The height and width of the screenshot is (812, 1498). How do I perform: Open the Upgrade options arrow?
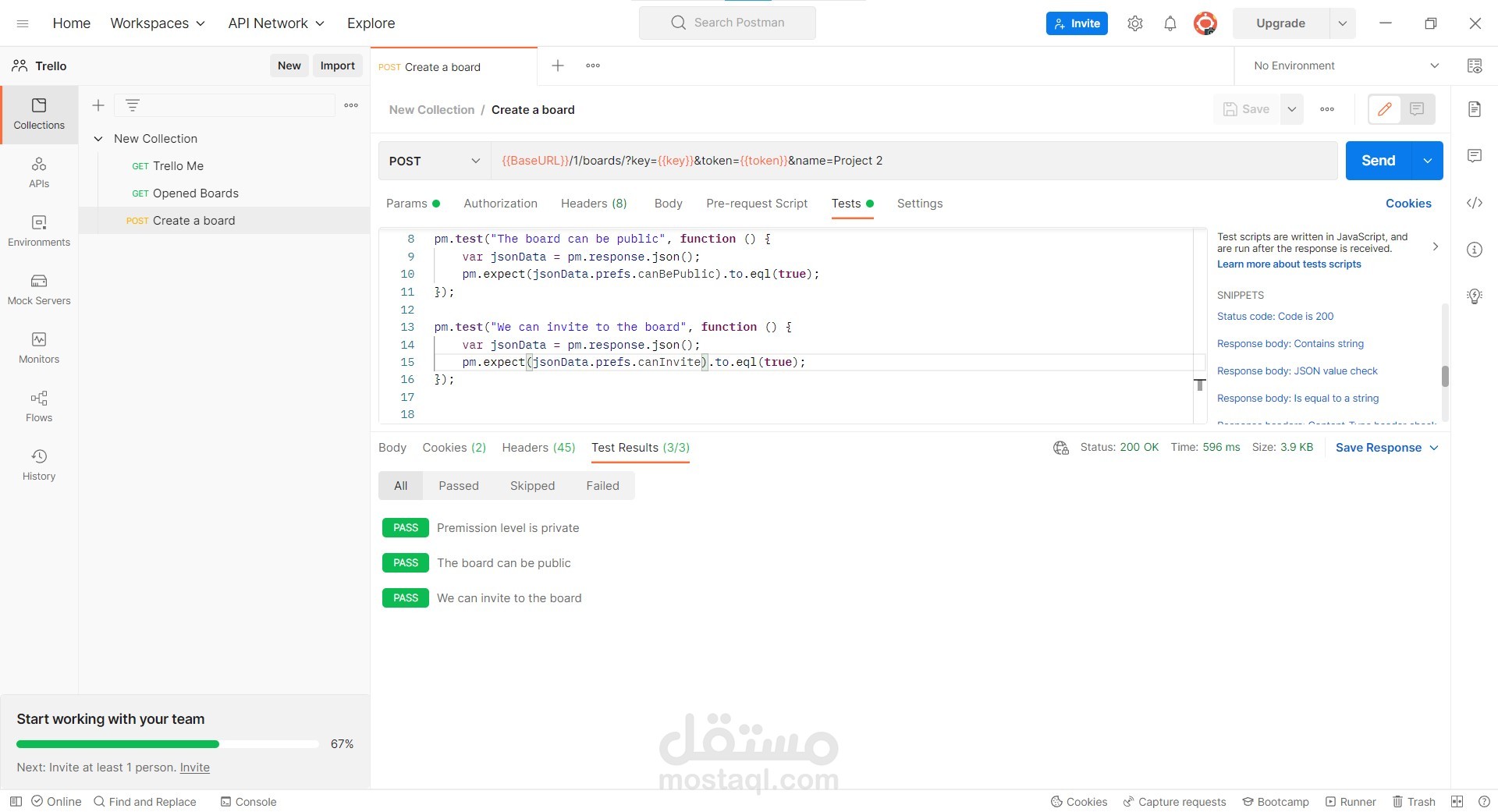click(x=1343, y=23)
